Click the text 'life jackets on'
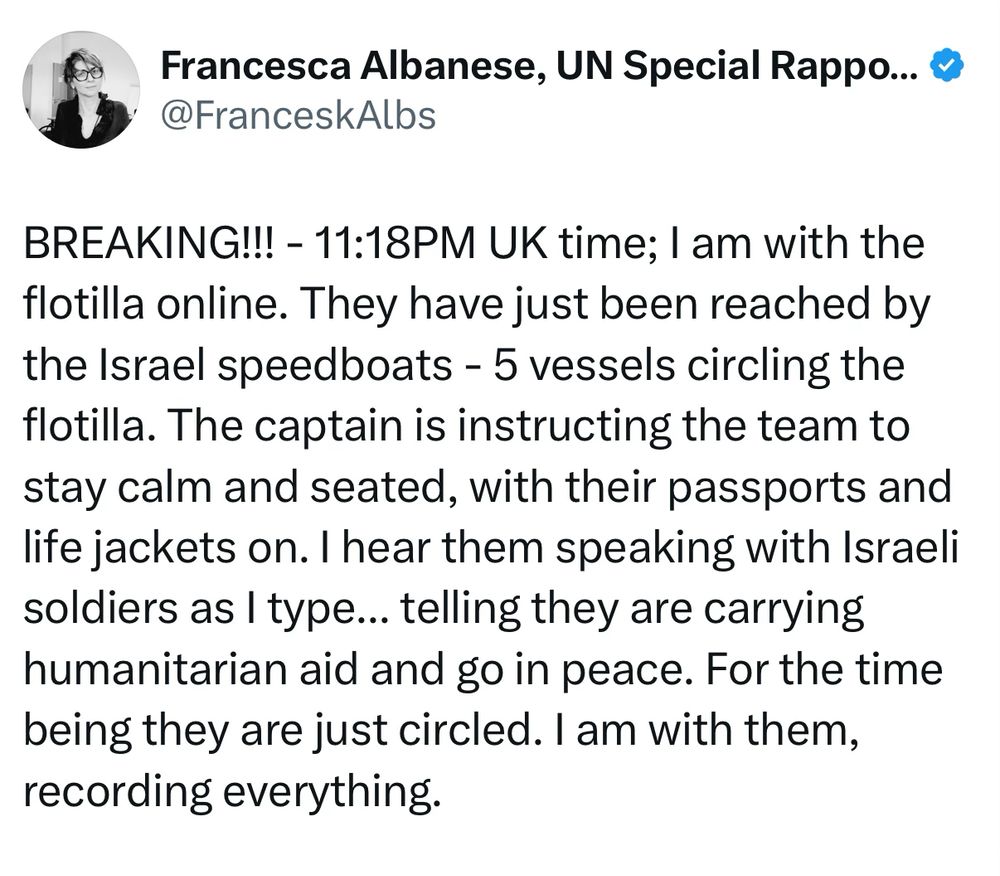 coord(161,548)
